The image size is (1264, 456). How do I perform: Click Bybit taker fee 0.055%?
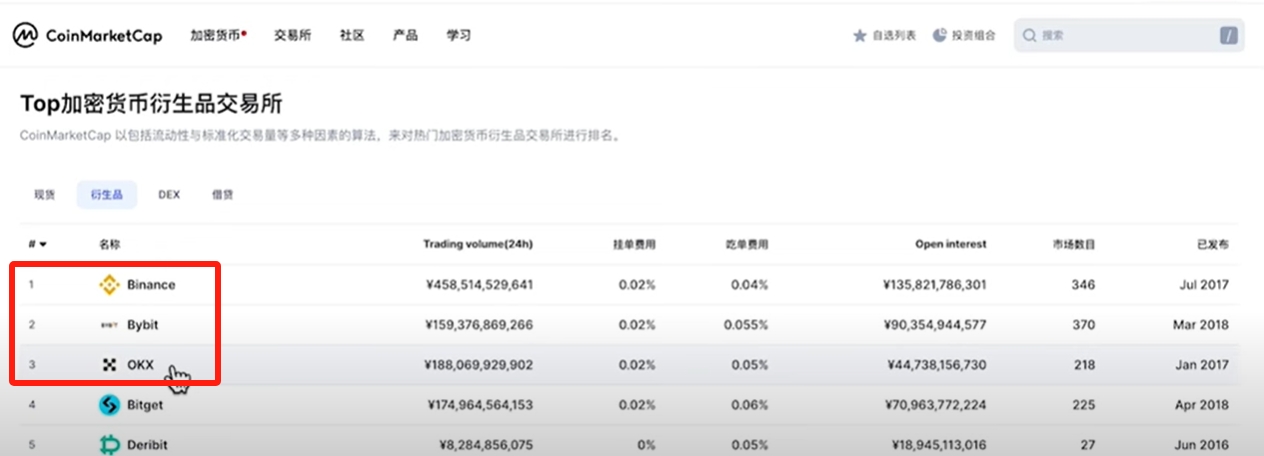pyautogui.click(x=746, y=325)
